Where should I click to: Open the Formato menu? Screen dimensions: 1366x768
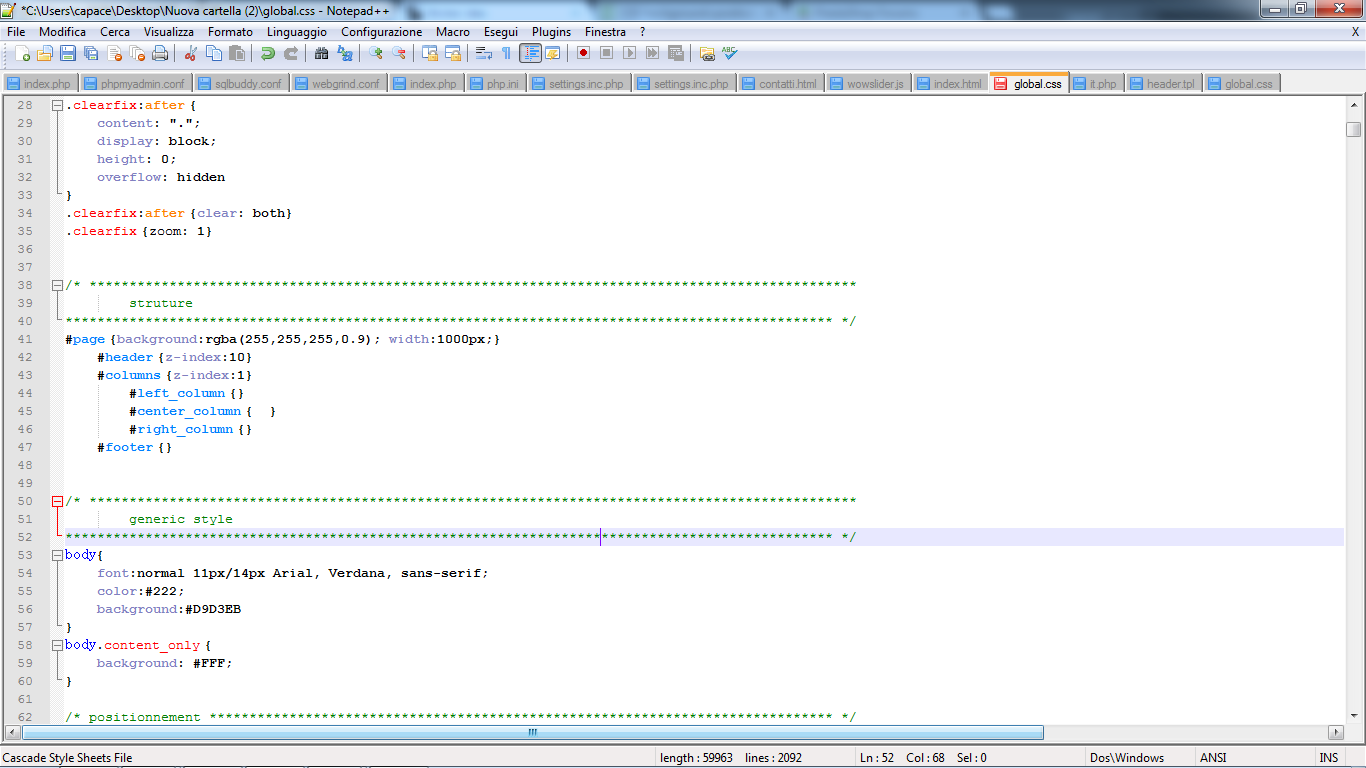pos(230,32)
